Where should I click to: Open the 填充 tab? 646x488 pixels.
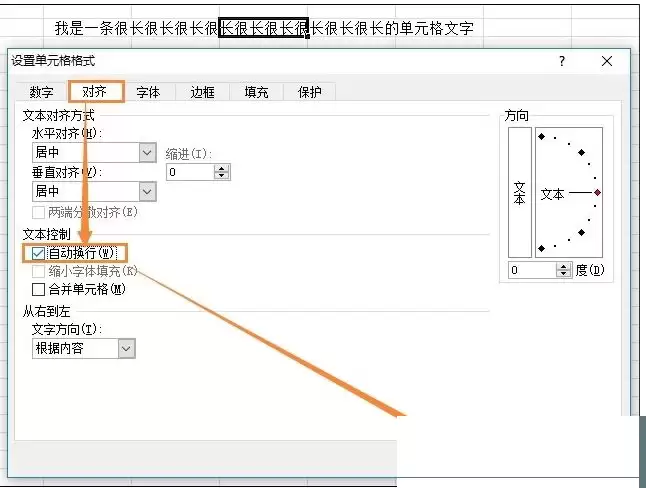click(256, 92)
